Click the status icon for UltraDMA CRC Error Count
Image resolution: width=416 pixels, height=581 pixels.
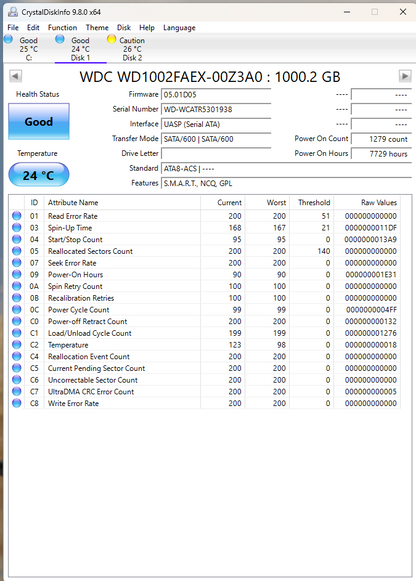point(17,391)
